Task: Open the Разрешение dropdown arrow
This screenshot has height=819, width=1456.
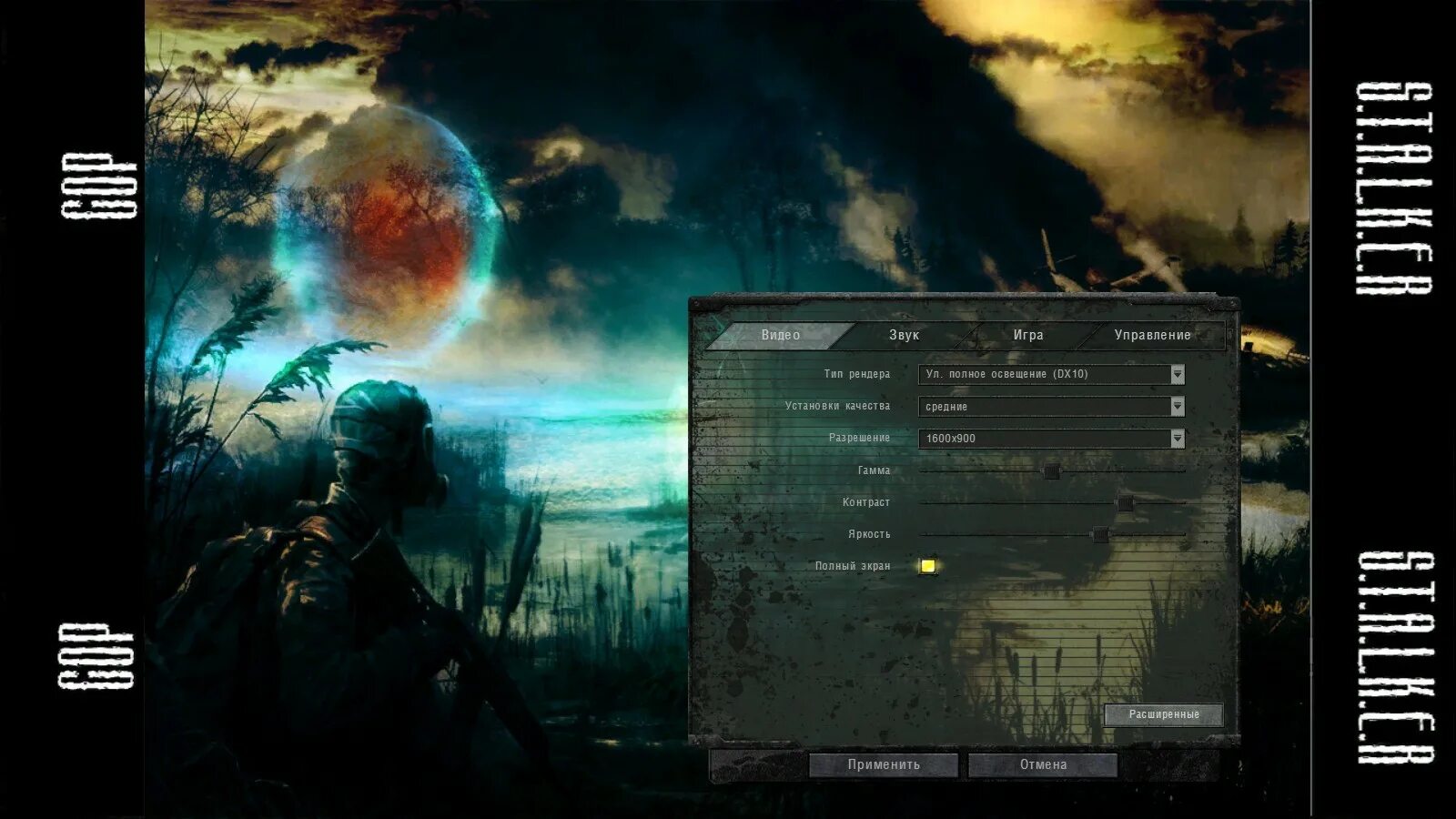Action: click(x=1178, y=439)
